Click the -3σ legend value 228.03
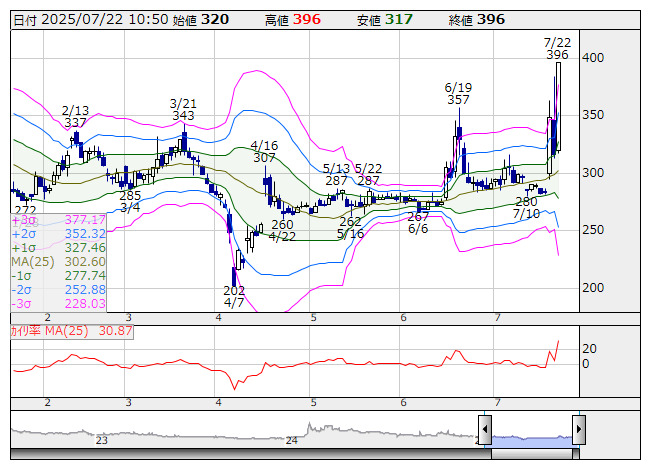This screenshot has width=653, height=470. [x=85, y=303]
